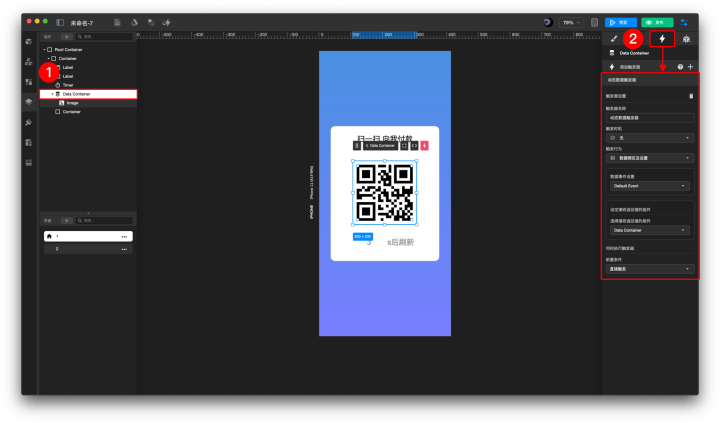Viewport: 720px width, 423px height.
Task: Open the Data Container component dropdown
Action: (650, 230)
